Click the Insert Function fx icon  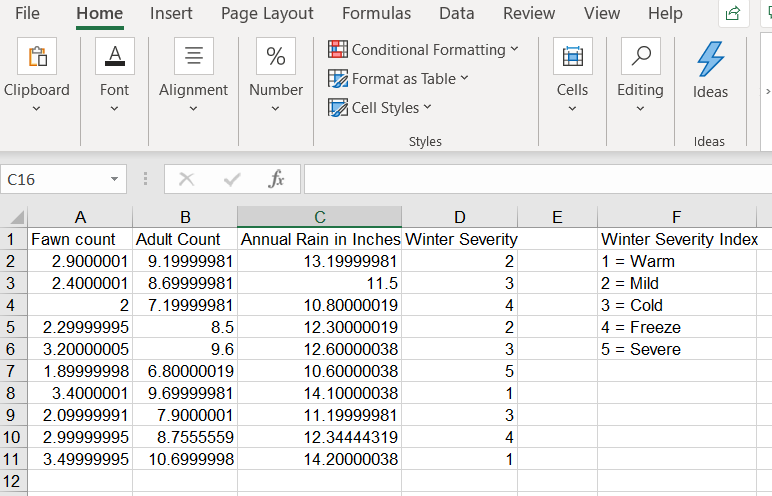[277, 179]
